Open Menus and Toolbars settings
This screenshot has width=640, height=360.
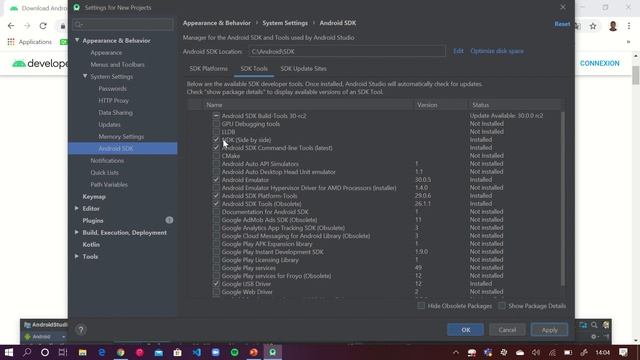(118, 64)
